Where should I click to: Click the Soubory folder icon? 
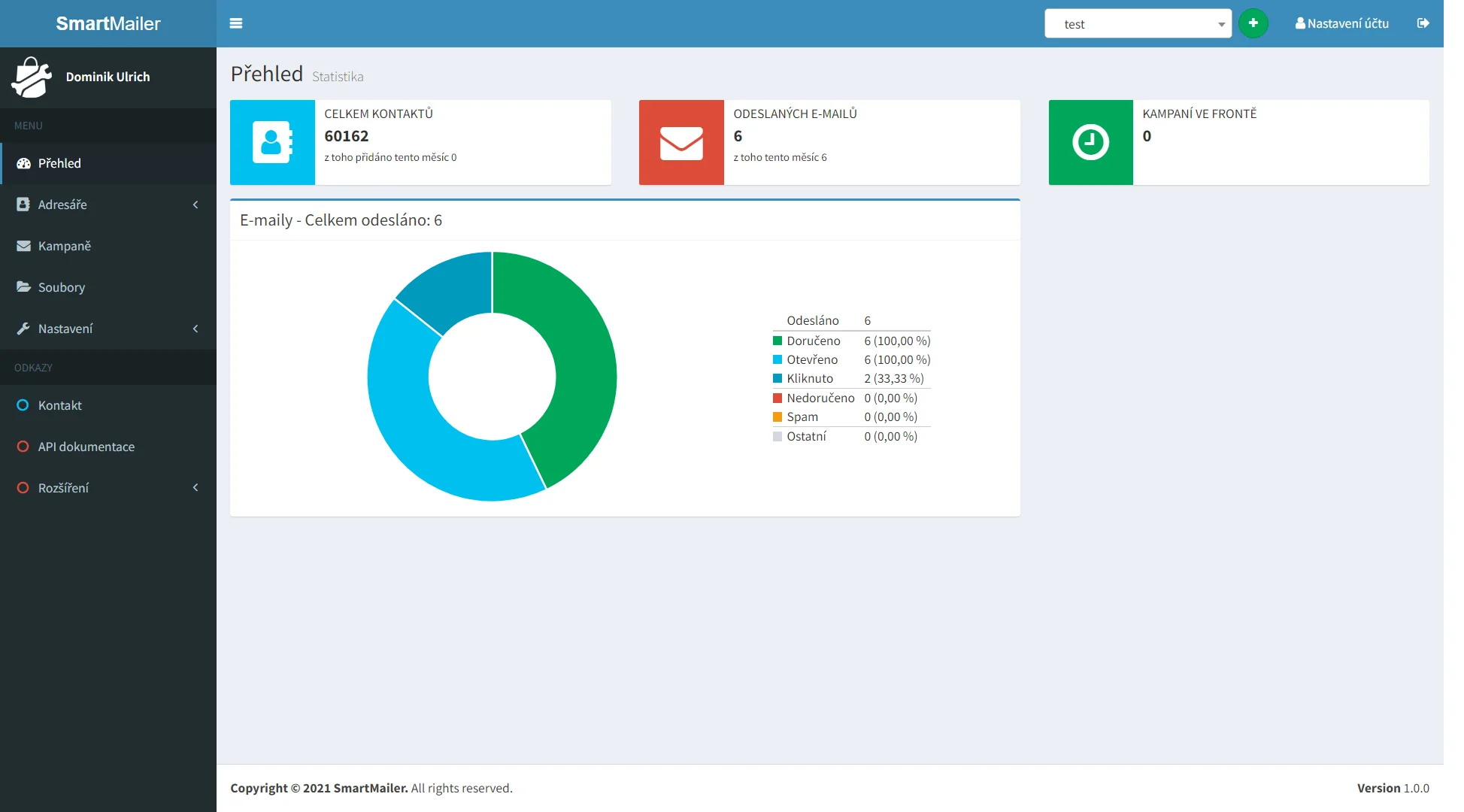tap(23, 287)
